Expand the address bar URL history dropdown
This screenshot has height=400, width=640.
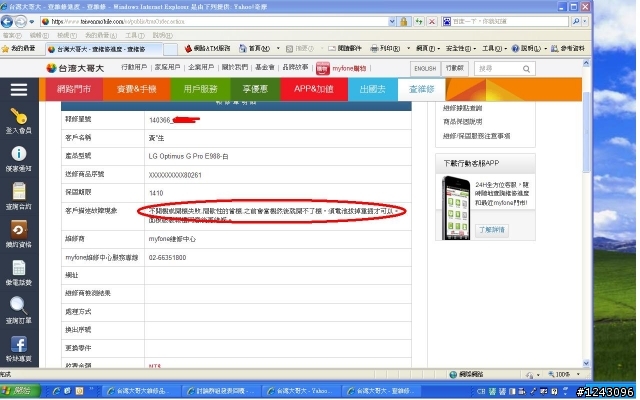click(392, 21)
